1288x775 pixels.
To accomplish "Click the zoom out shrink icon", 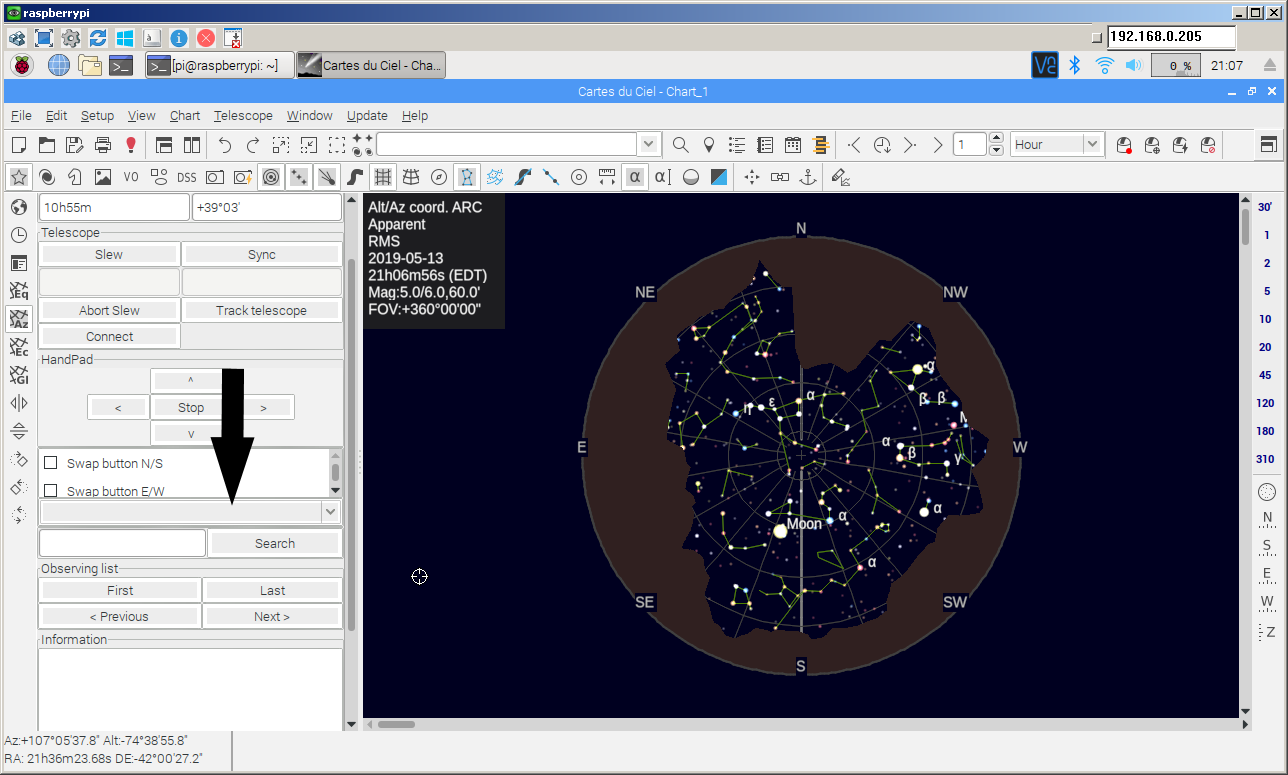I will [x=309, y=145].
